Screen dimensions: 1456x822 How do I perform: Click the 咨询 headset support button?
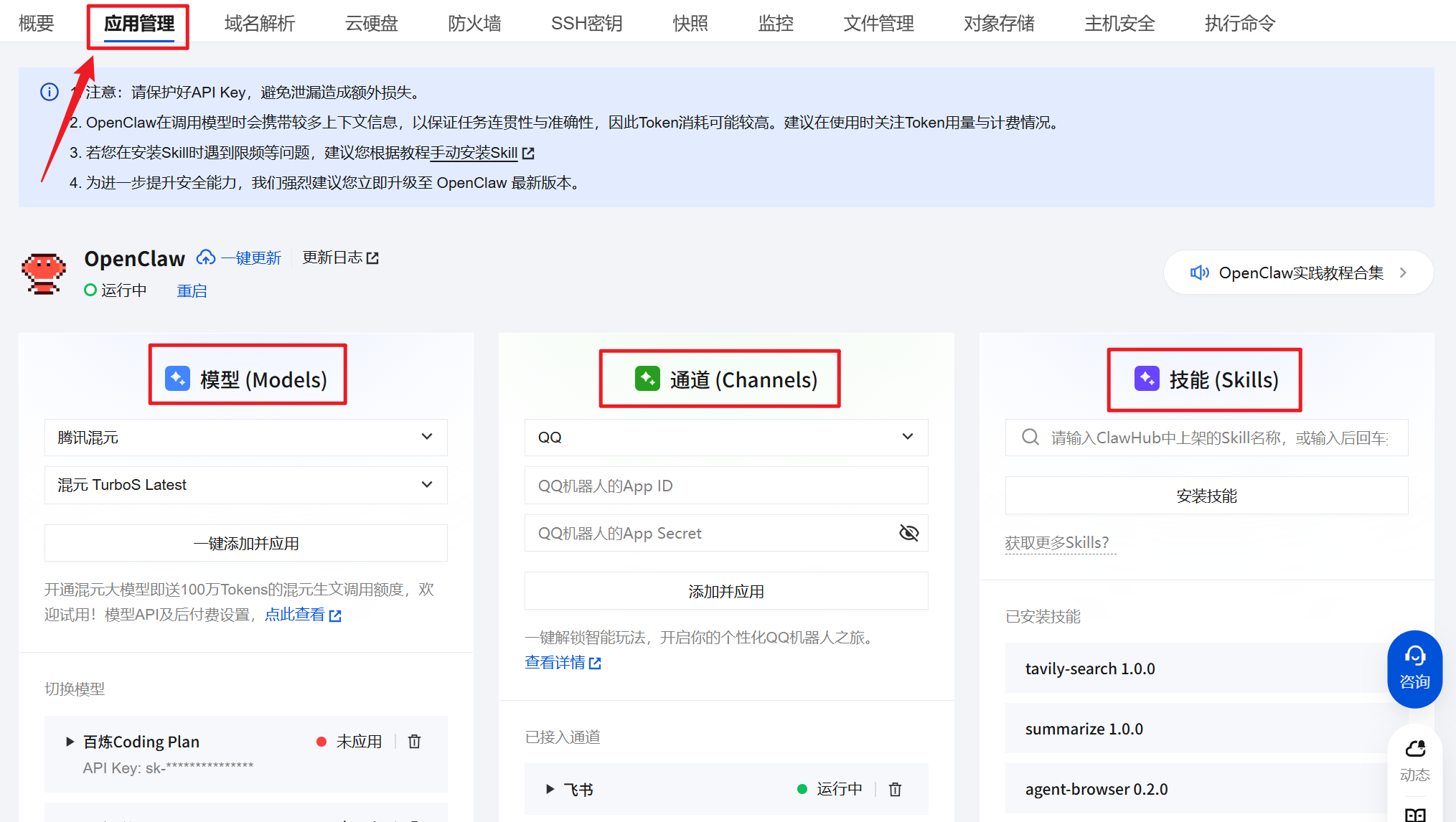[x=1414, y=669]
